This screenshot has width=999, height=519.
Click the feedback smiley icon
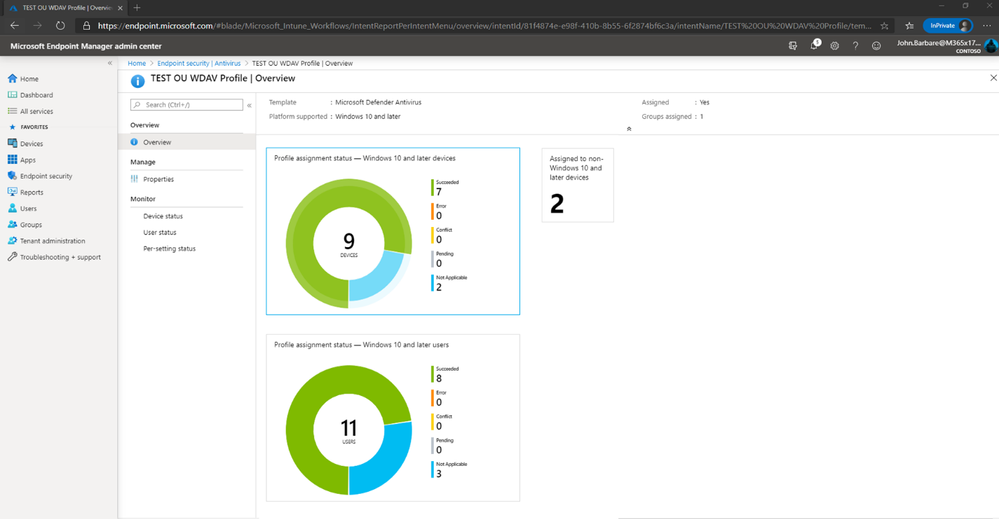877,46
